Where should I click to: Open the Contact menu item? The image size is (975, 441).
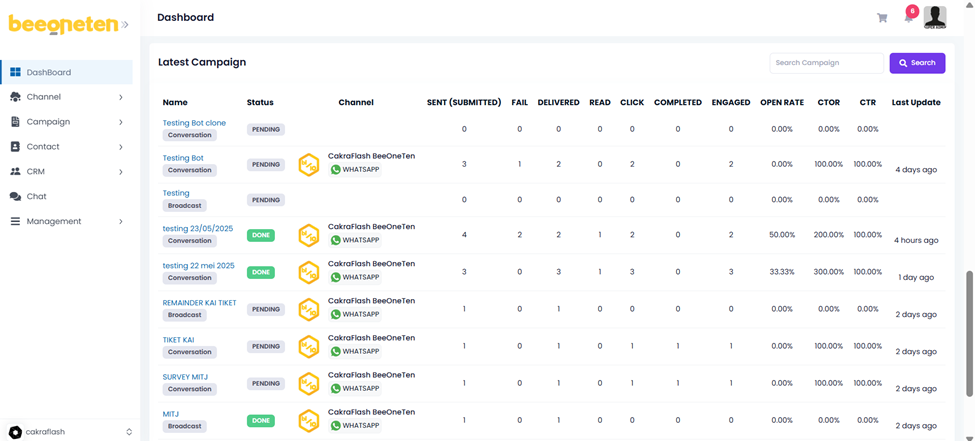click(43, 147)
